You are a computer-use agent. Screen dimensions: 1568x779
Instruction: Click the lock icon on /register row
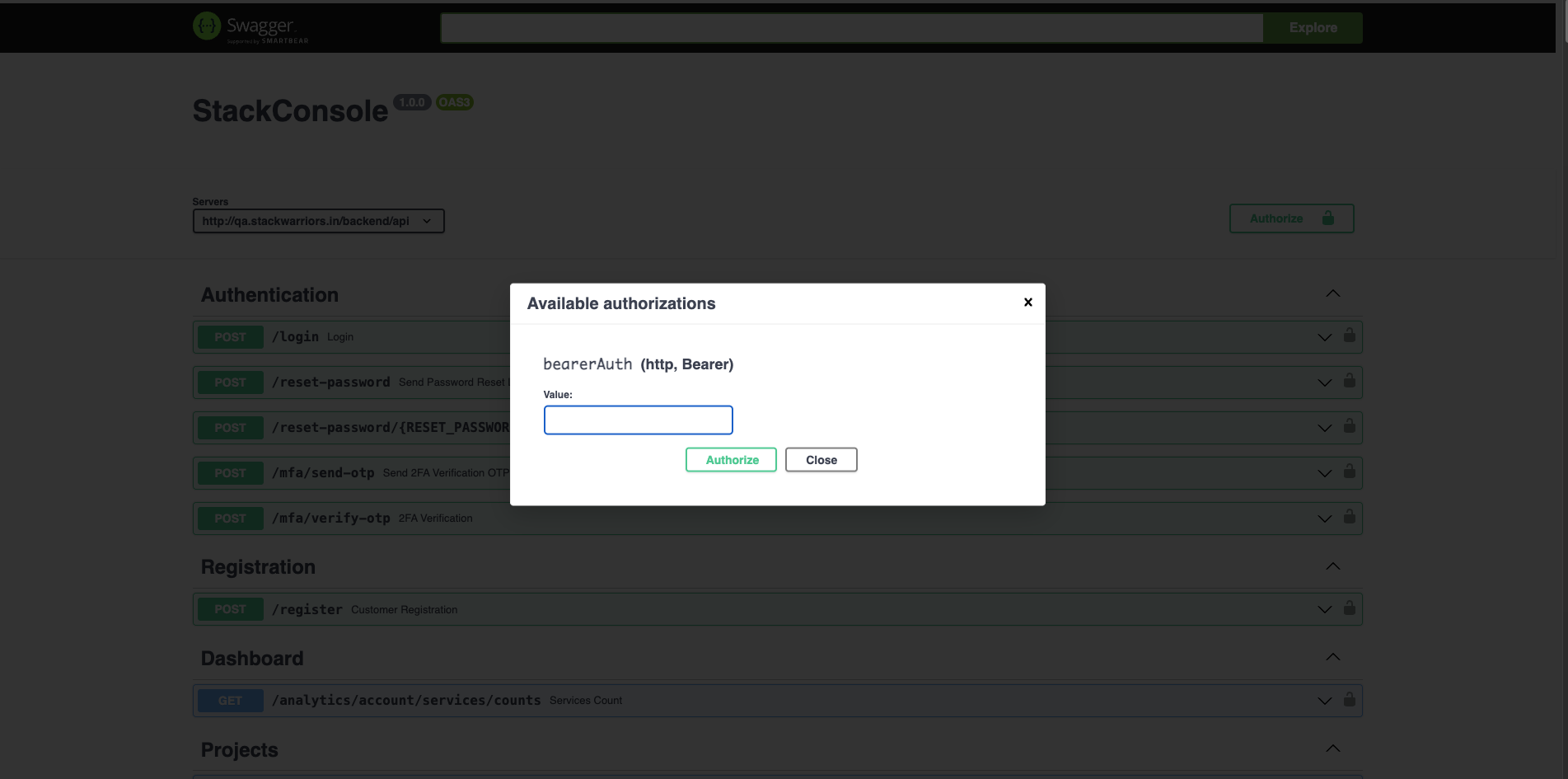click(1349, 608)
